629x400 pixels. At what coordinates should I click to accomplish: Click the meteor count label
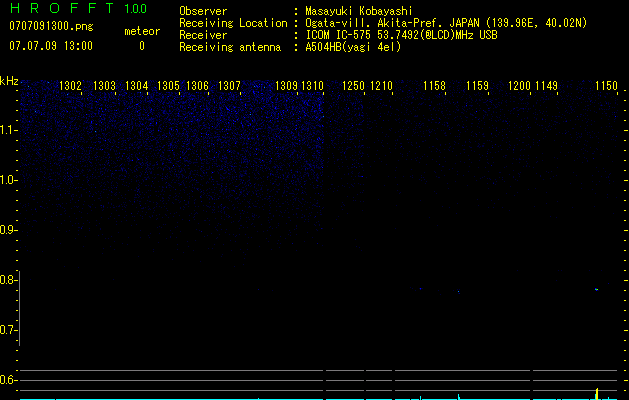142,31
